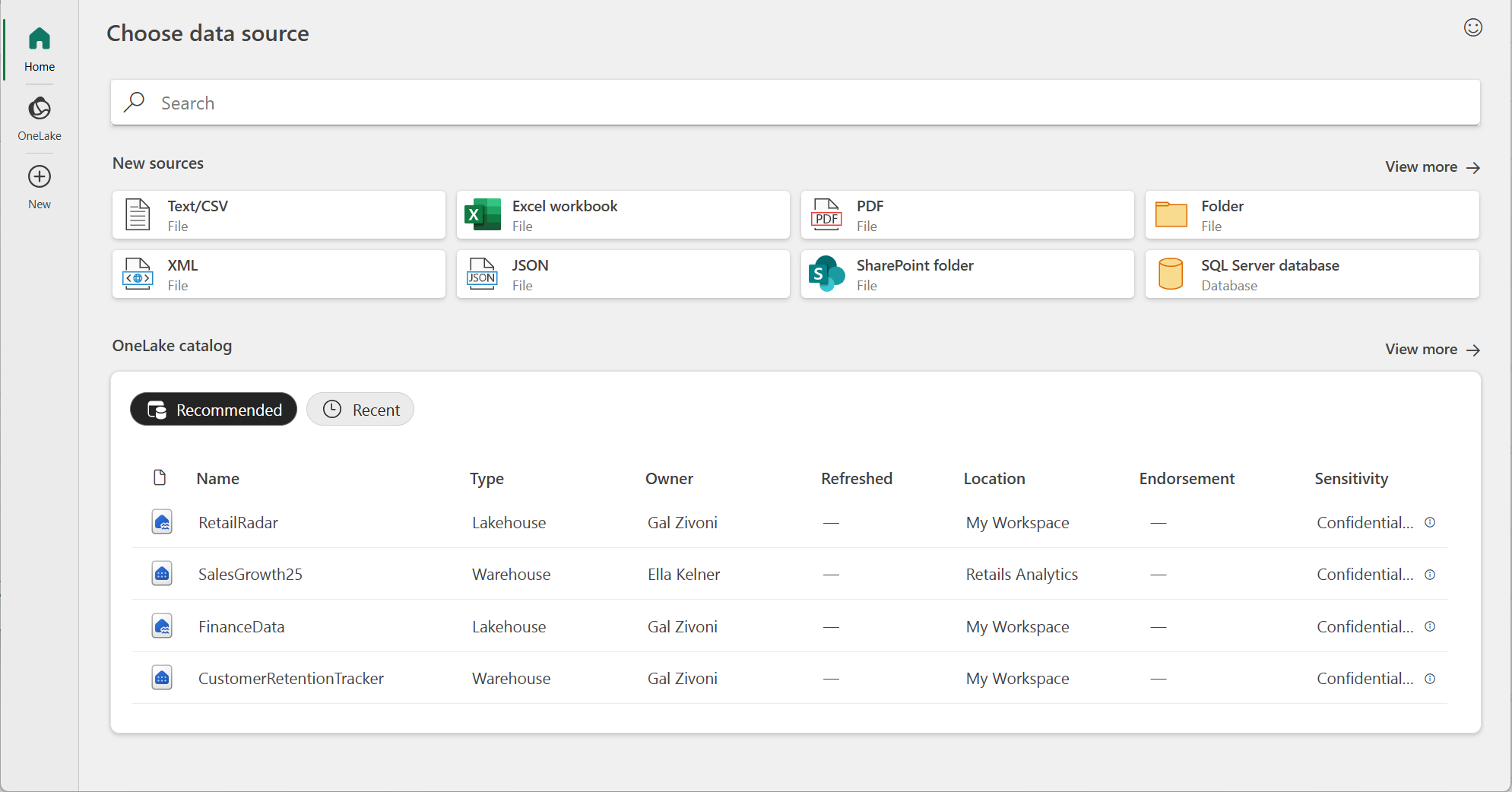1512x792 pixels.
Task: Focus the Search input field
Action: pos(795,102)
